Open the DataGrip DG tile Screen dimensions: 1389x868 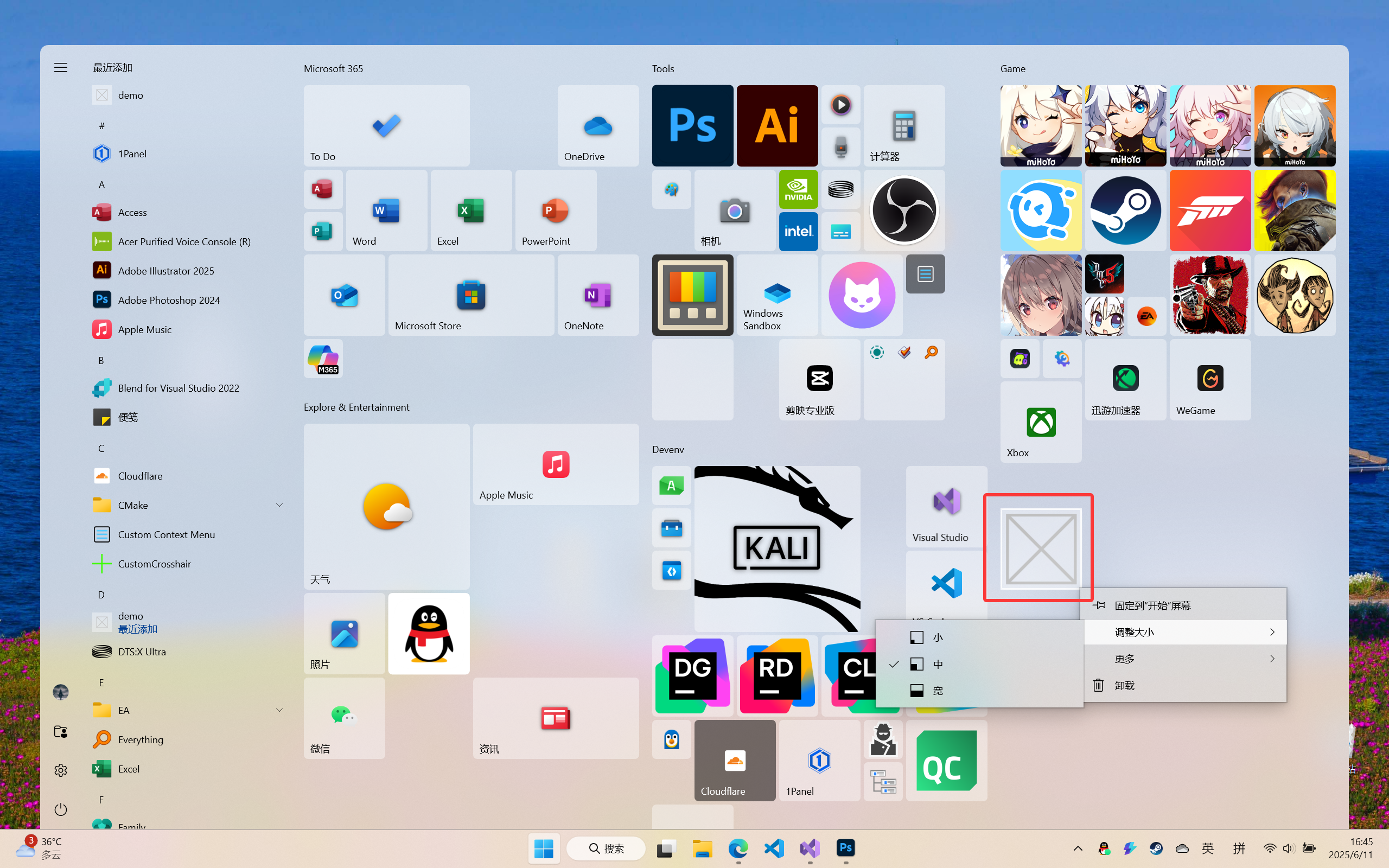(692, 676)
